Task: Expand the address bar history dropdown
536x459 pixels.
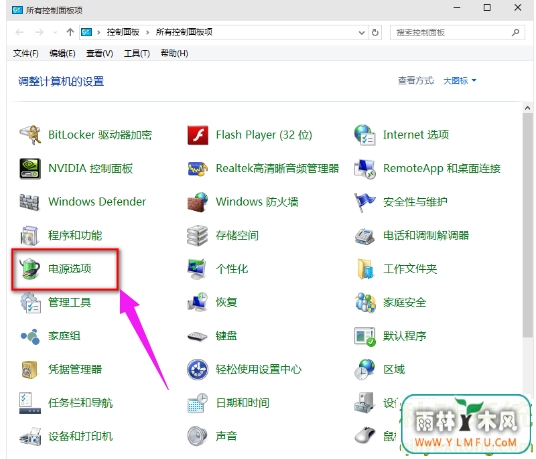Action: coord(362,32)
